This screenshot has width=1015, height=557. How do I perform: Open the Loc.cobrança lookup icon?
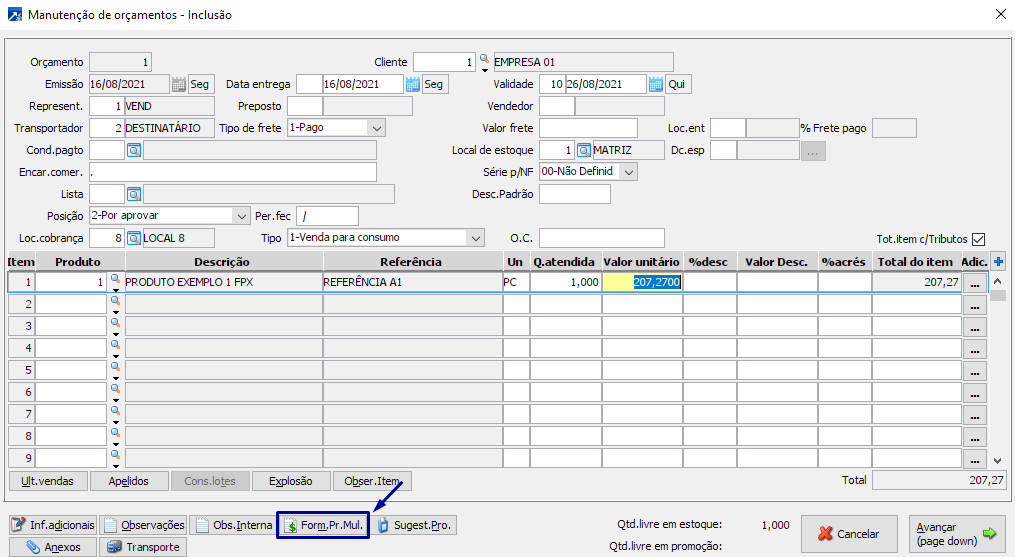click(134, 238)
